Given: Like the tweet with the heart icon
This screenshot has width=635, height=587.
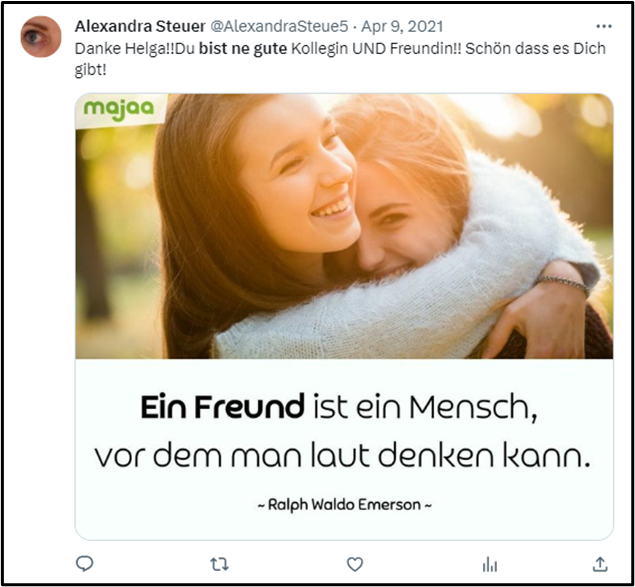Looking at the screenshot, I should coord(355,564).
